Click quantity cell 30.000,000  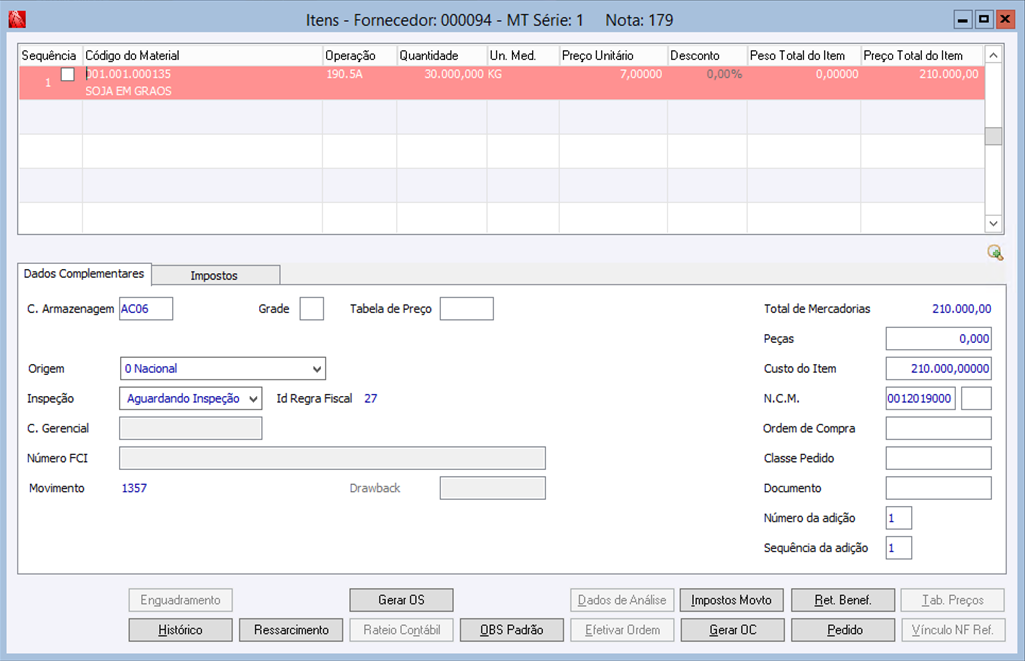point(454,75)
